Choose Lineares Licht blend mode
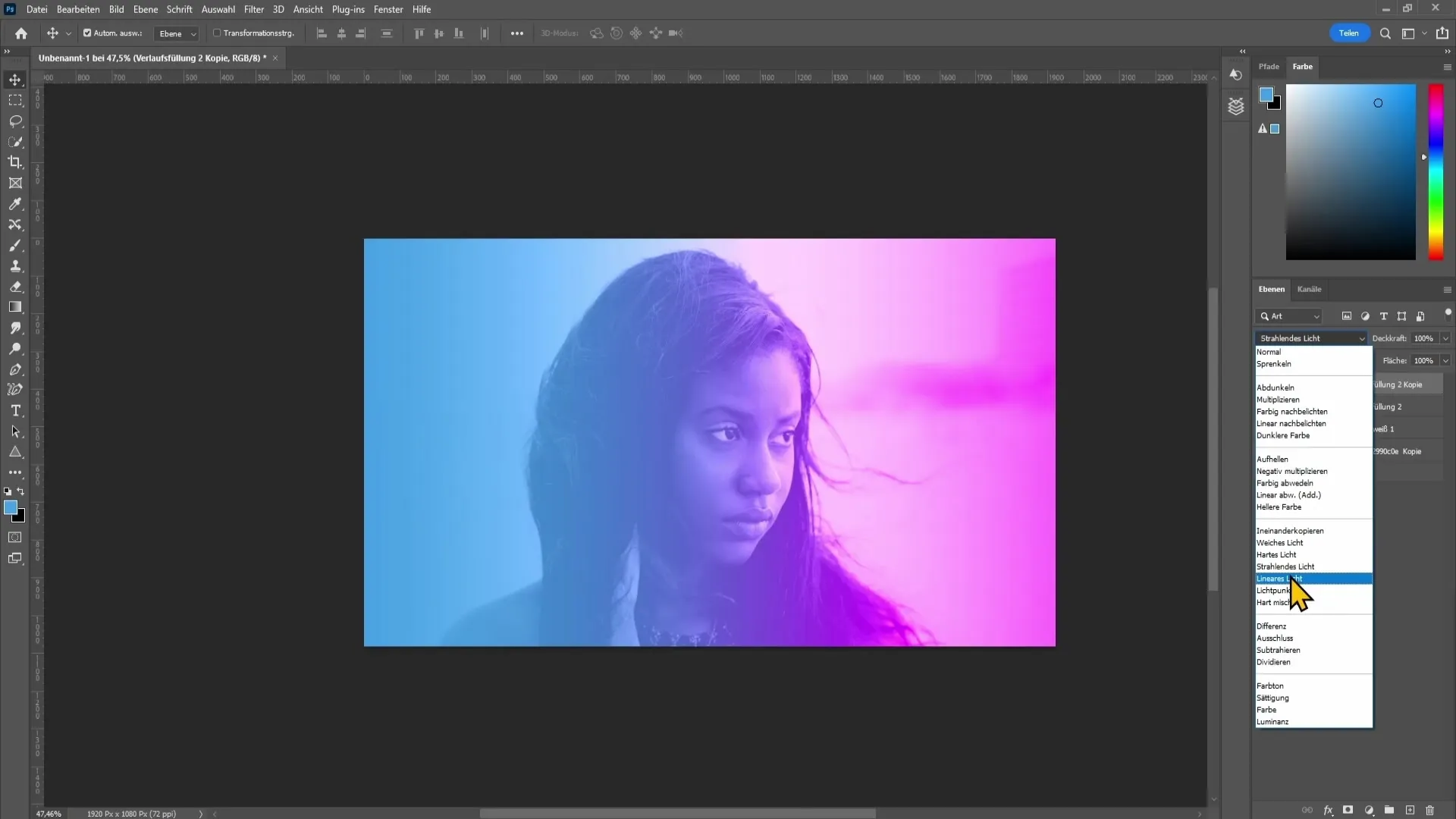Image resolution: width=1456 pixels, height=819 pixels. pos(1313,579)
